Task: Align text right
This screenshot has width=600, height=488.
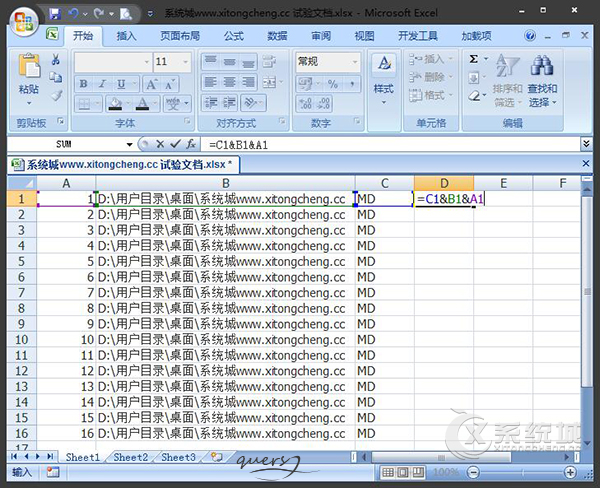Action: click(x=248, y=82)
